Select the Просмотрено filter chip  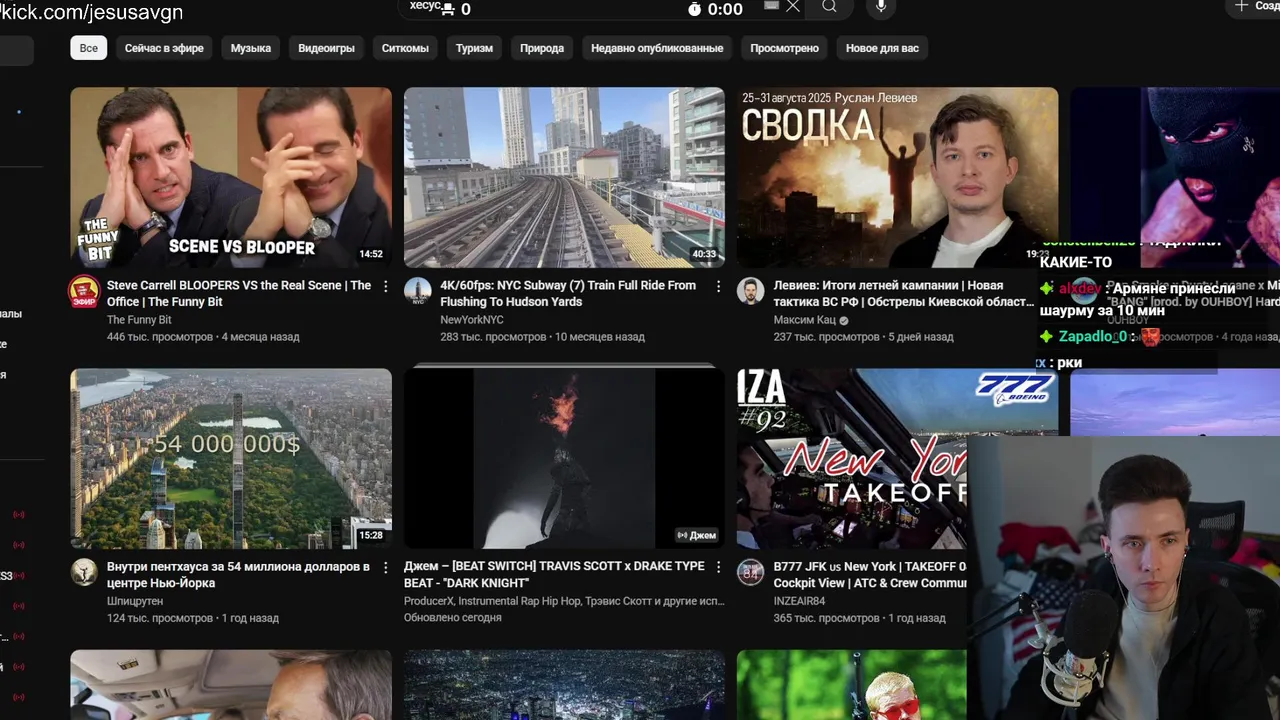tap(785, 48)
